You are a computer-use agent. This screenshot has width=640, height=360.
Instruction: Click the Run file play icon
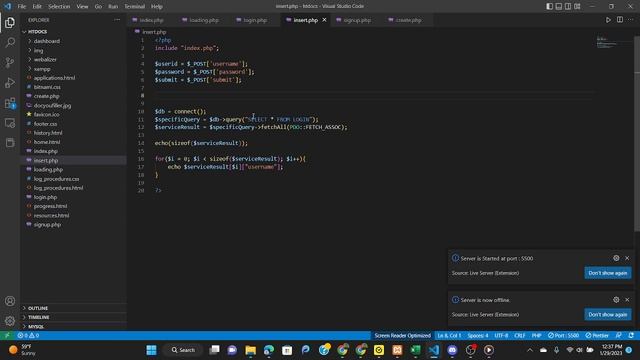pos(608,20)
